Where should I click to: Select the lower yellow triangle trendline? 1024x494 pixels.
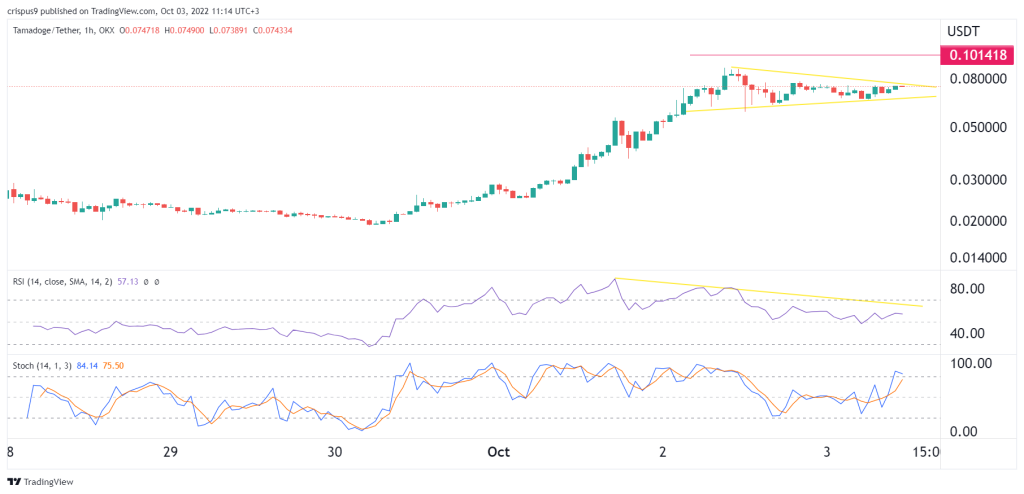coord(800,104)
